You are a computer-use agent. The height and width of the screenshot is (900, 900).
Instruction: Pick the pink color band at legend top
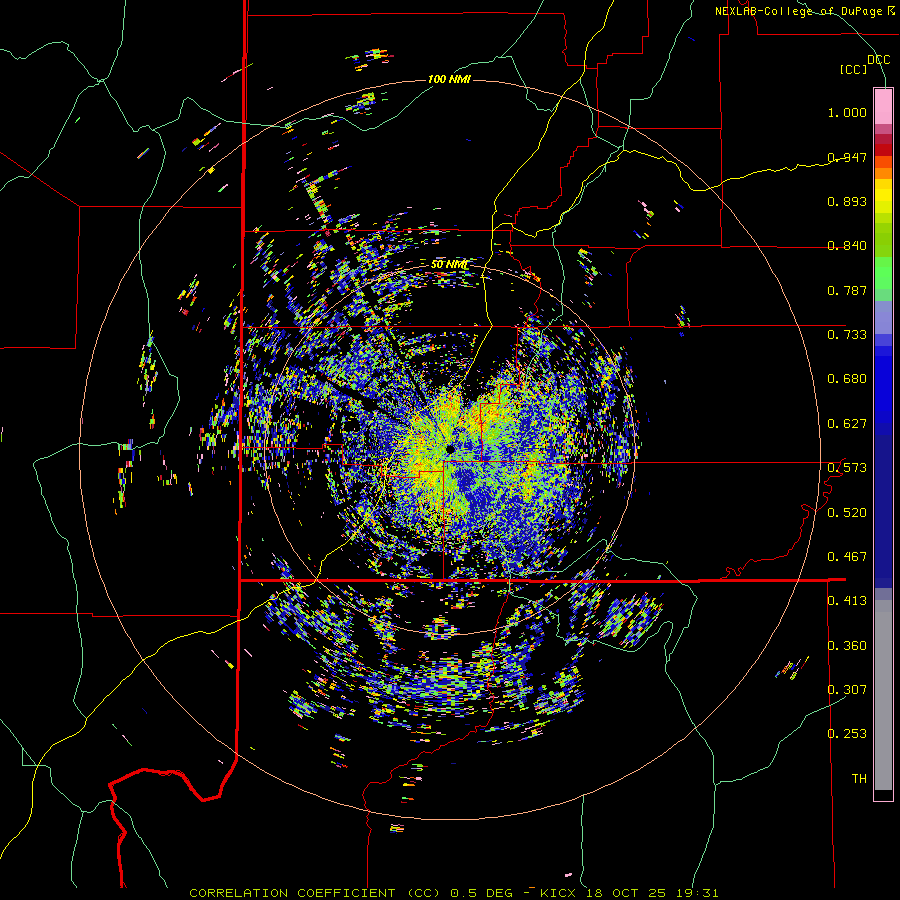883,106
